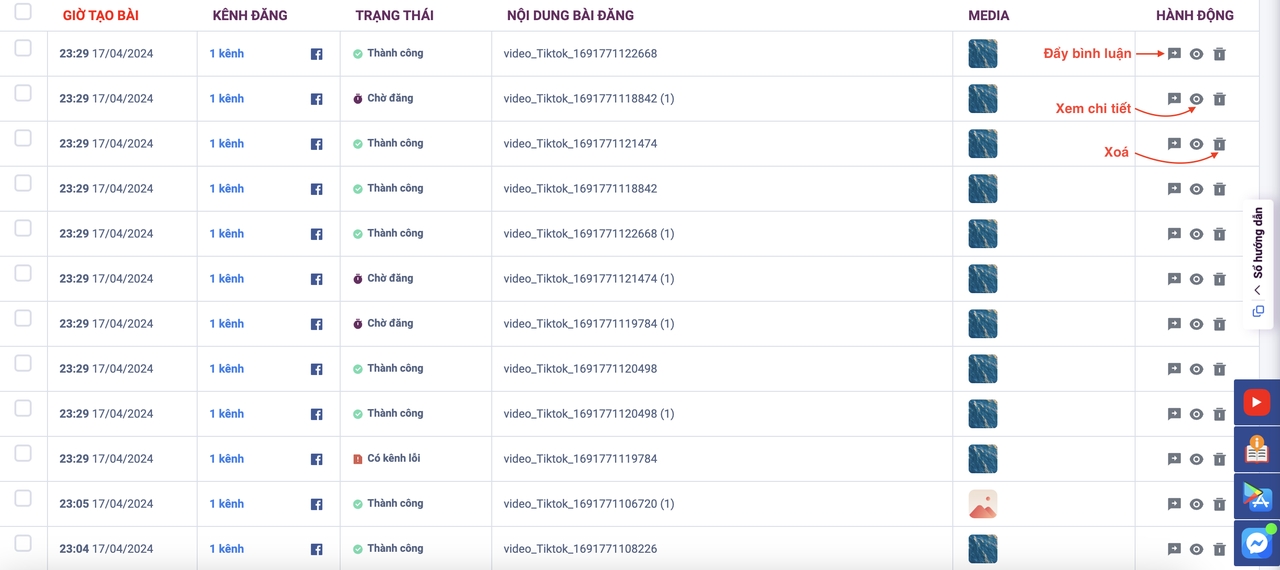Delete the video_Tiktok_1691771121474 post
1280x570 pixels.
pyautogui.click(x=1219, y=144)
